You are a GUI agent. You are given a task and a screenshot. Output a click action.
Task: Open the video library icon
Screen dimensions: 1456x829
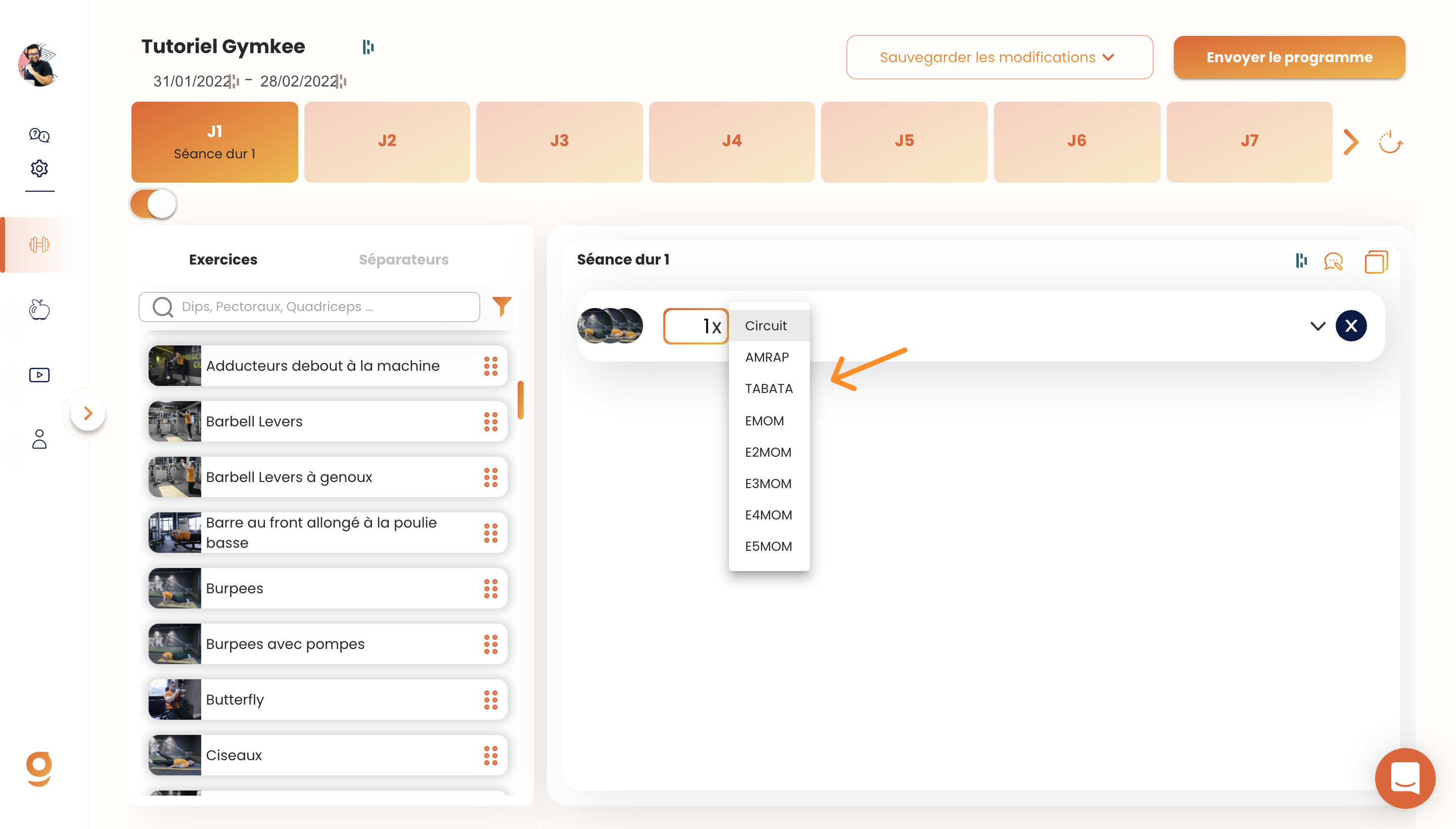point(39,375)
